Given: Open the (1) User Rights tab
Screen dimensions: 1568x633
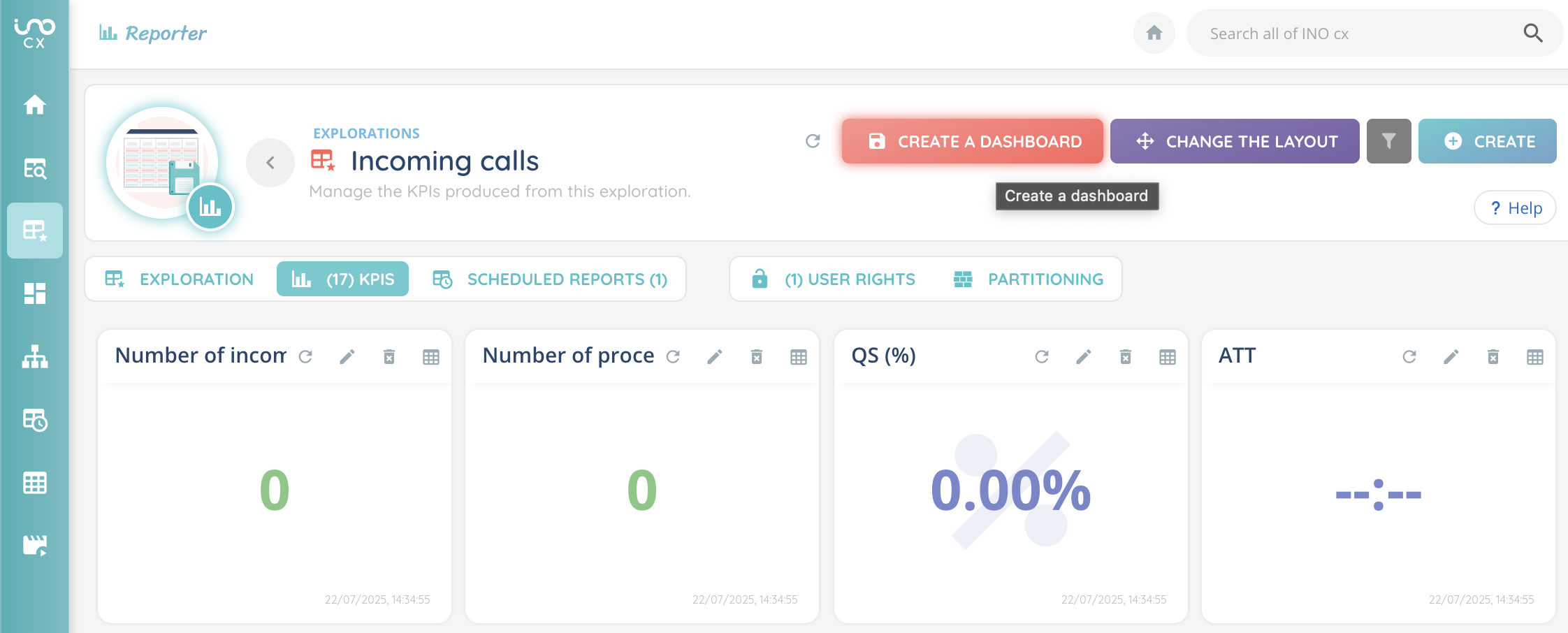Looking at the screenshot, I should coord(834,279).
